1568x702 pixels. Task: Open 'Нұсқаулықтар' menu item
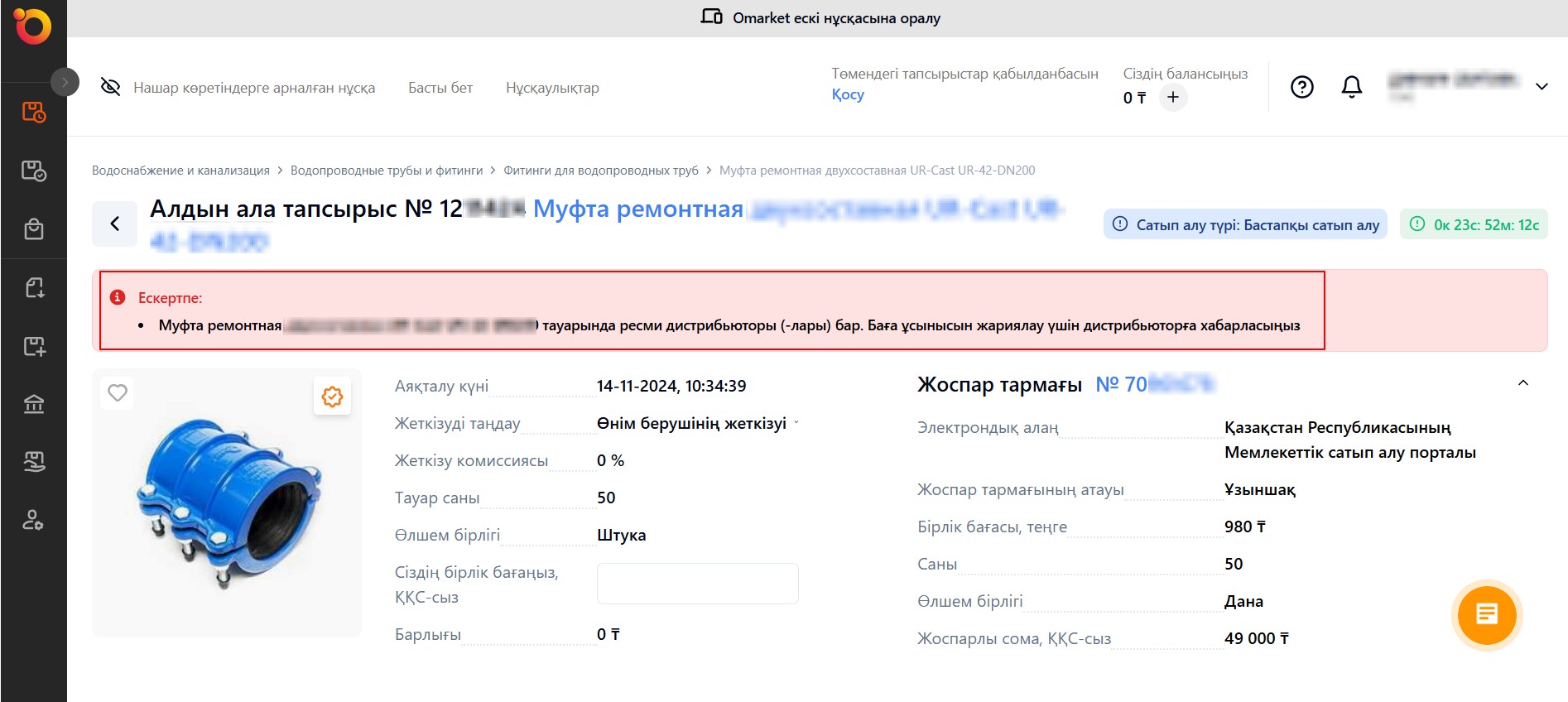click(552, 88)
